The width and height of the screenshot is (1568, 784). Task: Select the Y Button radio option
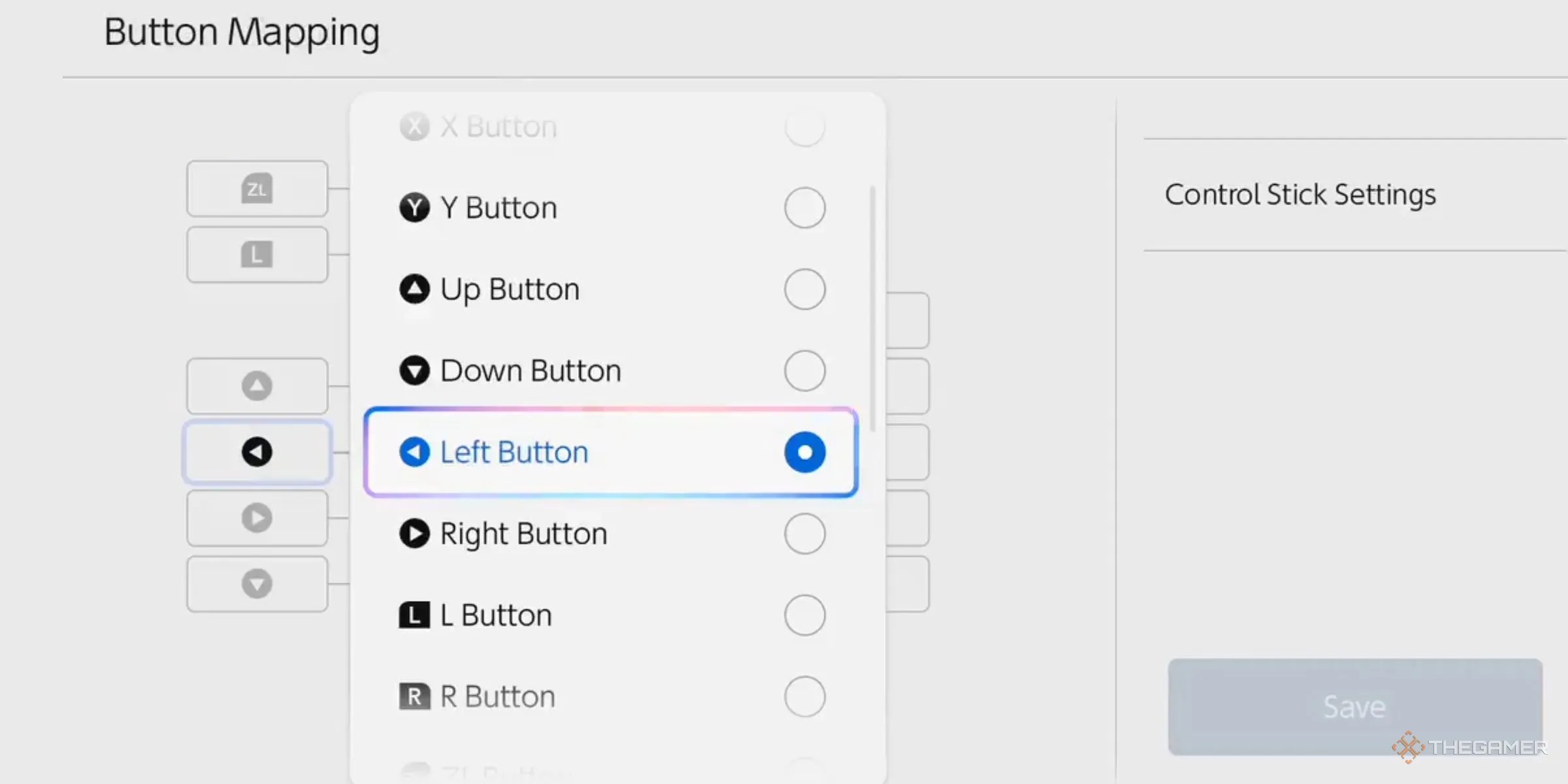pos(804,208)
